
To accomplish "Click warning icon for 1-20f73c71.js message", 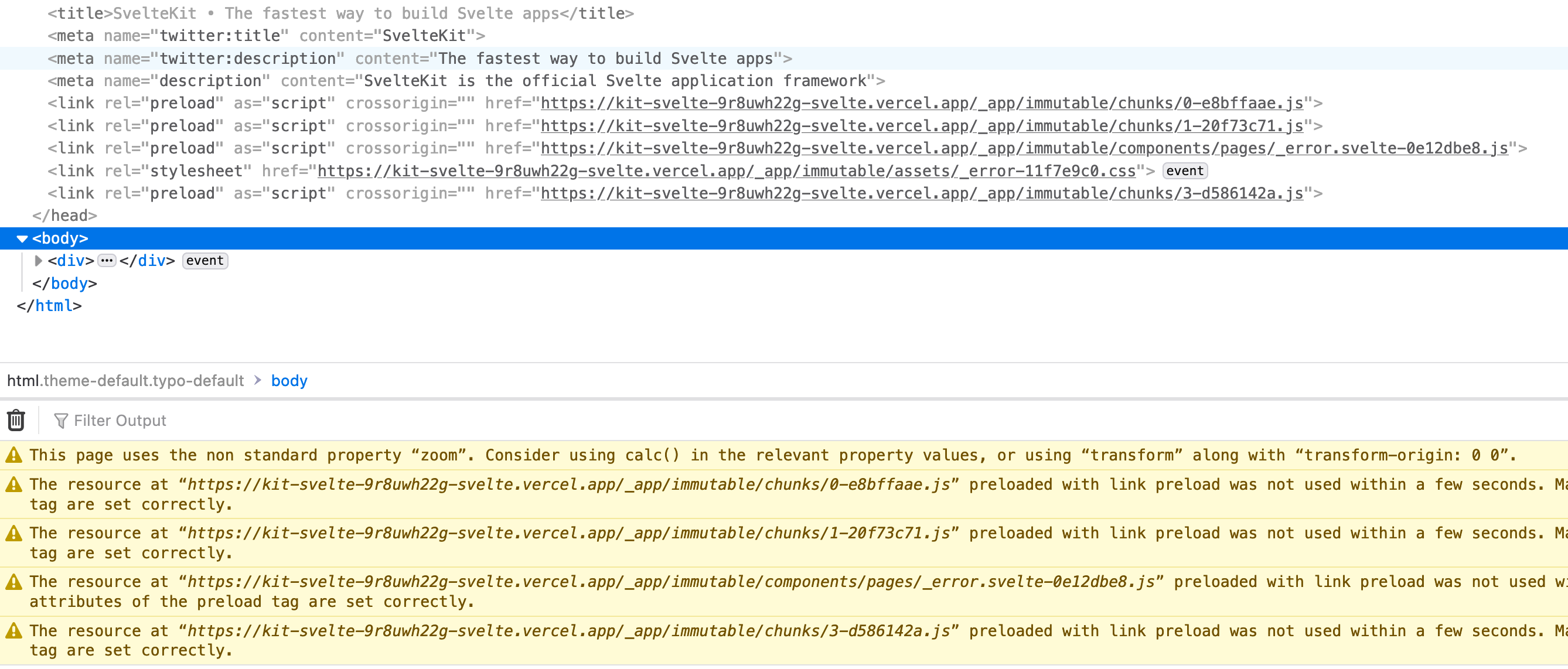I will coord(13,533).
